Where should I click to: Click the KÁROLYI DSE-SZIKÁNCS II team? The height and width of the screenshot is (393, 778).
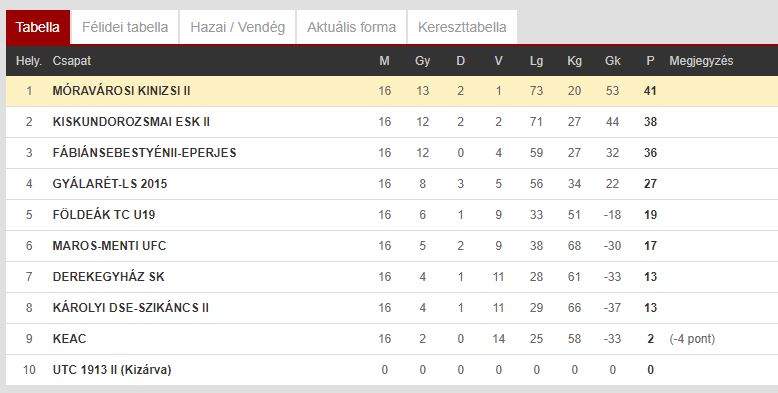point(130,308)
